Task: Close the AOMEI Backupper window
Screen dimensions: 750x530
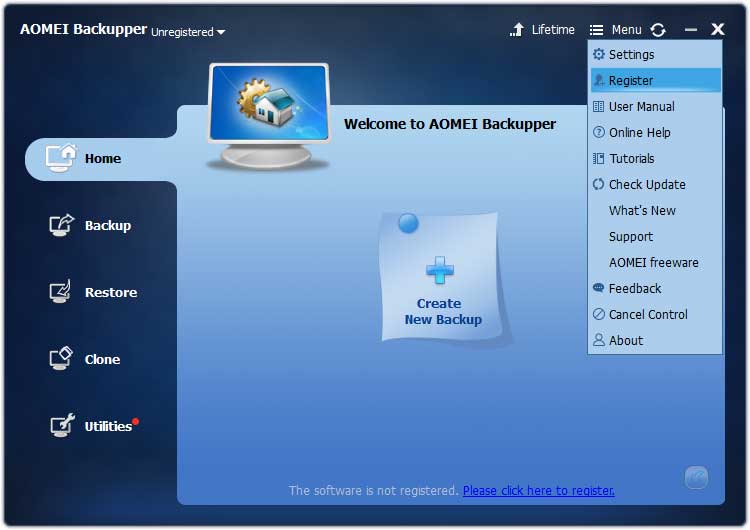Action: (717, 30)
